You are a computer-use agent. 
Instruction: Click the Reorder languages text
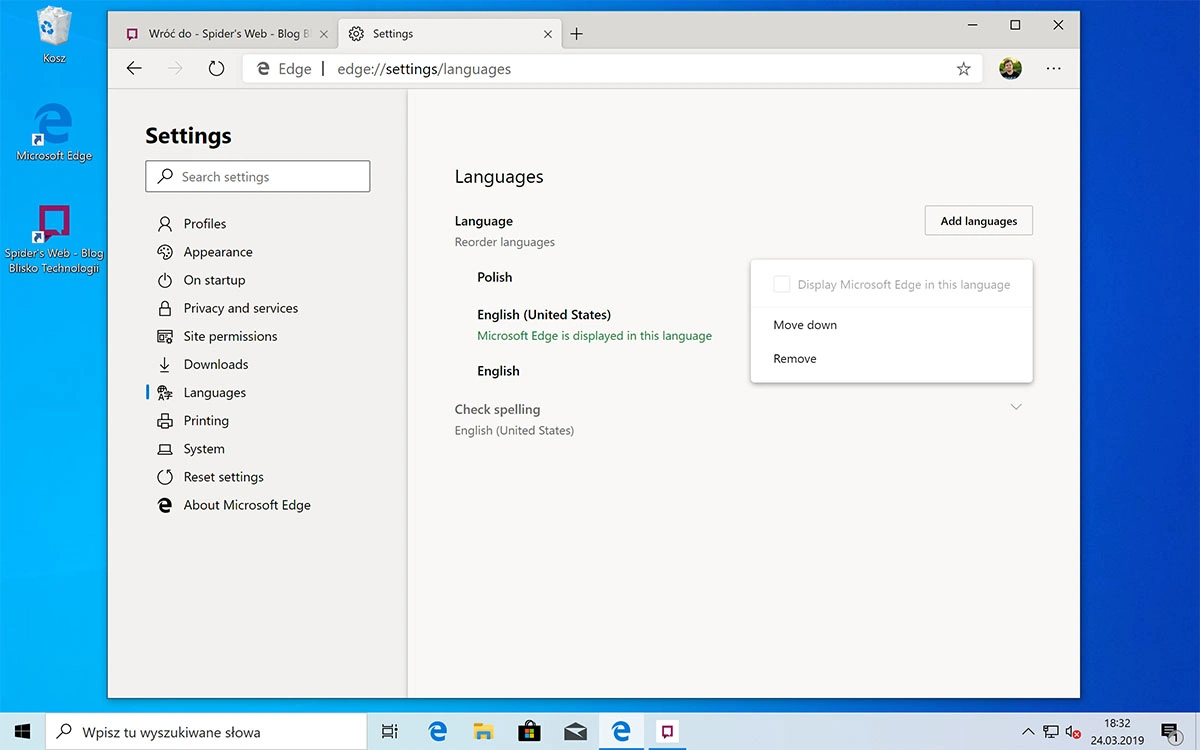coord(505,242)
